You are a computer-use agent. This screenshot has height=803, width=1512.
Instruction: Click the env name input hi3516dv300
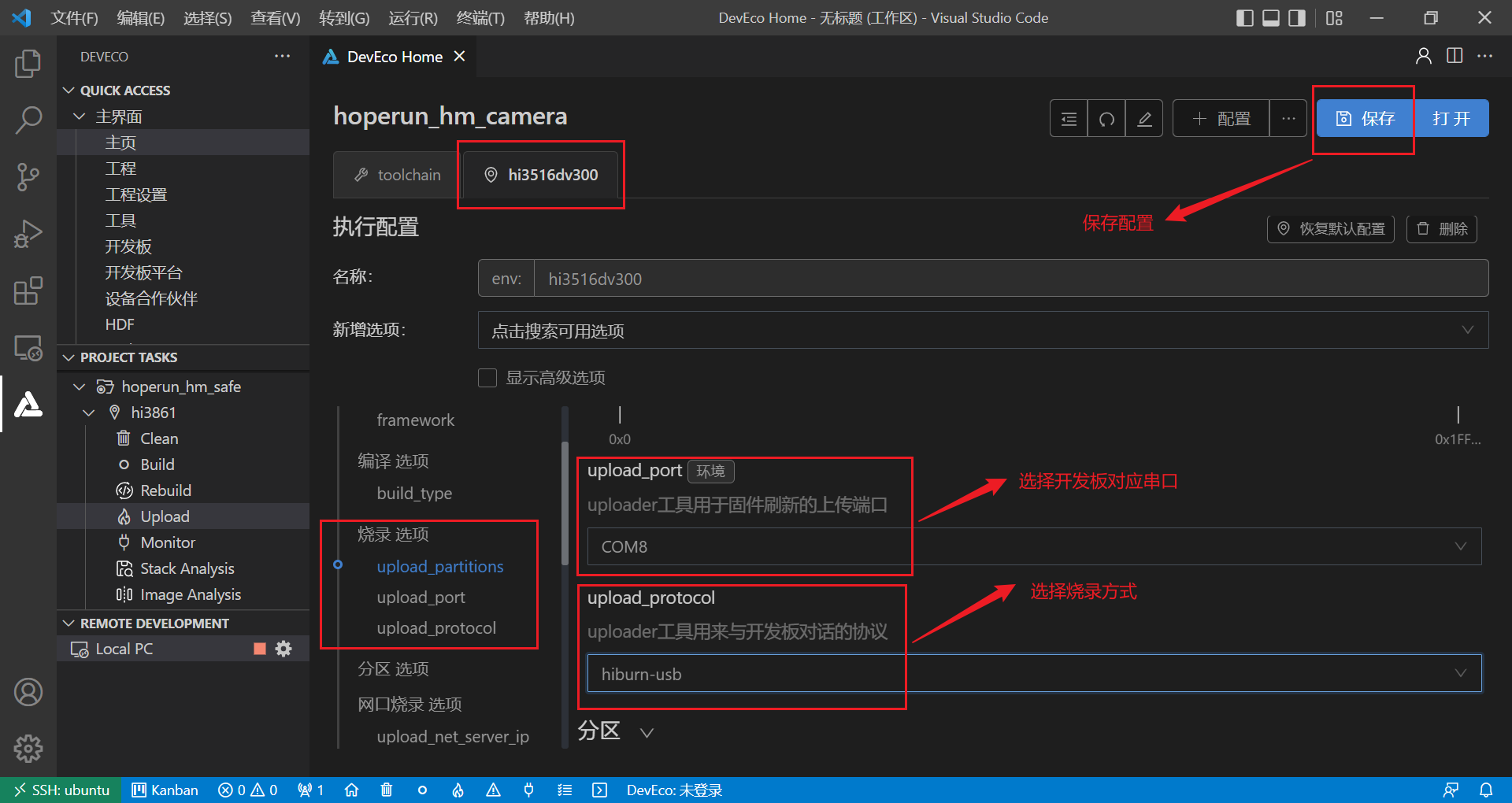pyautogui.click(x=1011, y=279)
